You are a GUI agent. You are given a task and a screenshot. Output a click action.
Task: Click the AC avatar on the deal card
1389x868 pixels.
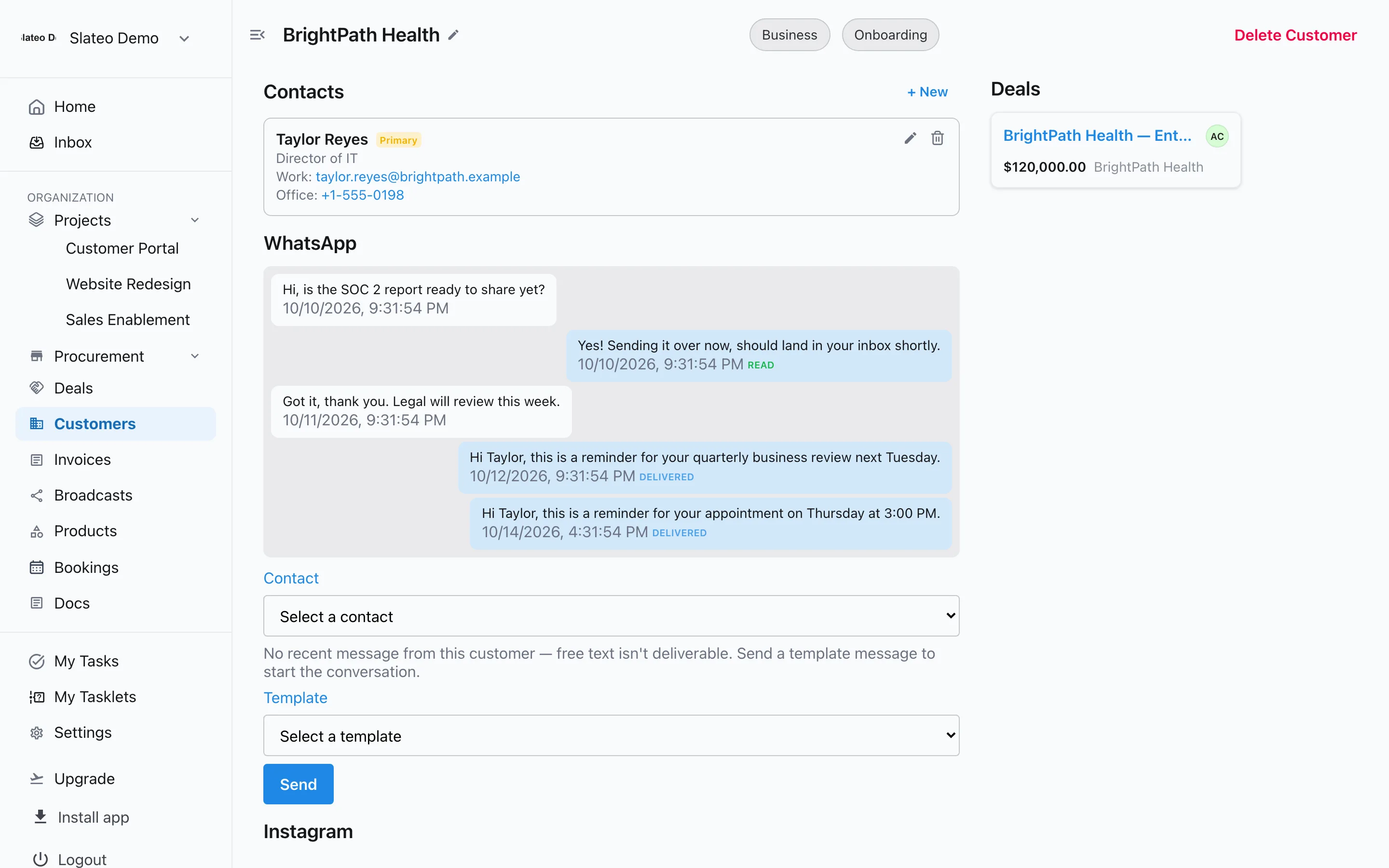1217,136
